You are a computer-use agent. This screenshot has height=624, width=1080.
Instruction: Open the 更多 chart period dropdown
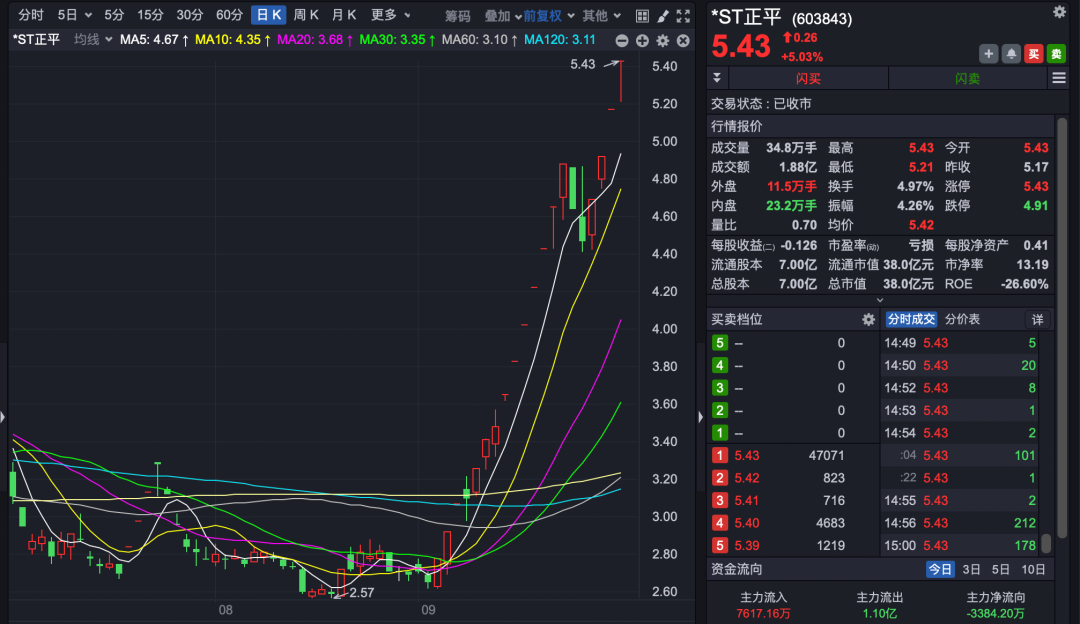[381, 15]
